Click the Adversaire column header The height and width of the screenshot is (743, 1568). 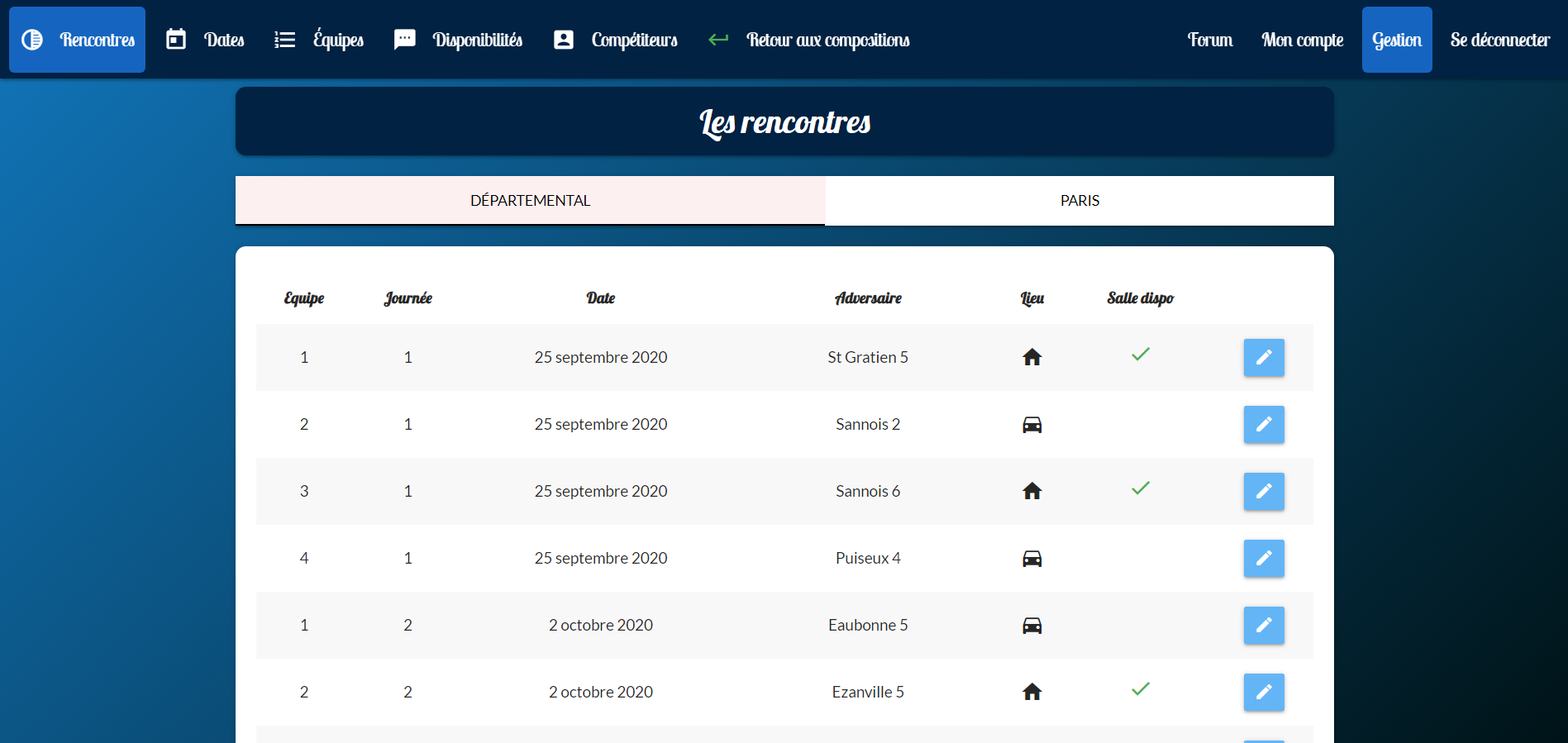[x=868, y=298]
